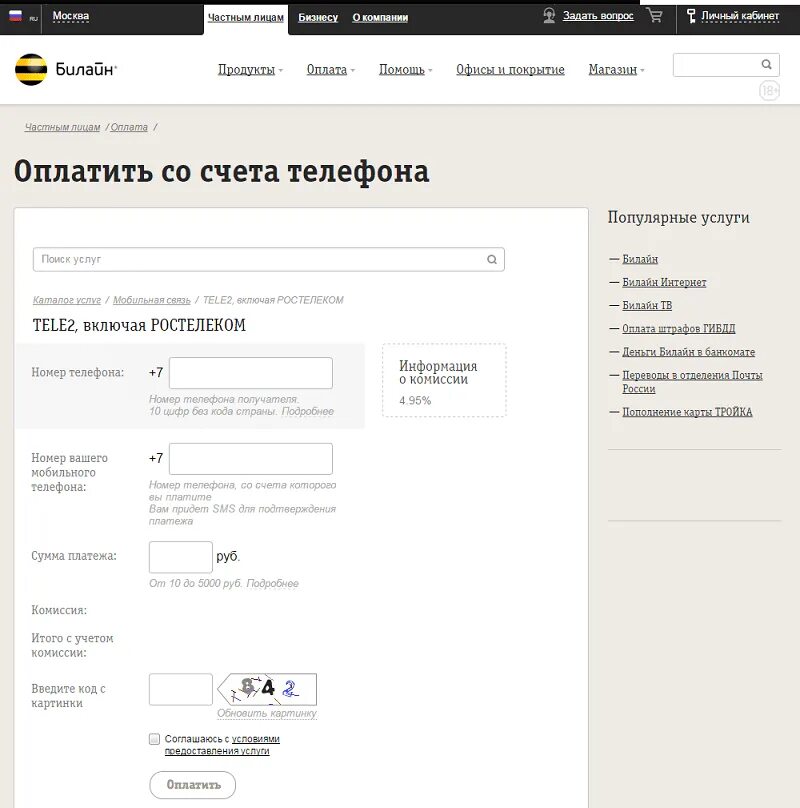
Task: Open Офисы и покрытие menu item
Action: coord(510,70)
